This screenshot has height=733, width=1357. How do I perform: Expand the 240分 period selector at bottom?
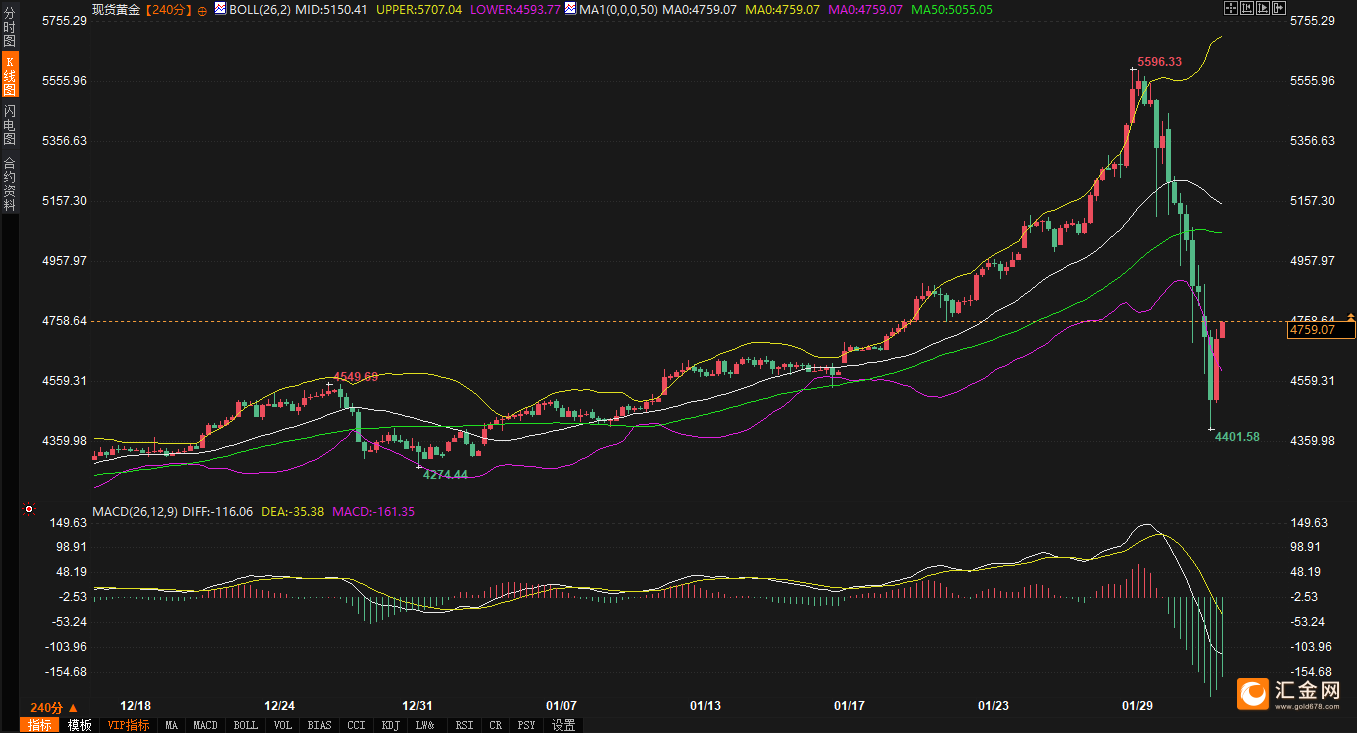tap(54, 706)
